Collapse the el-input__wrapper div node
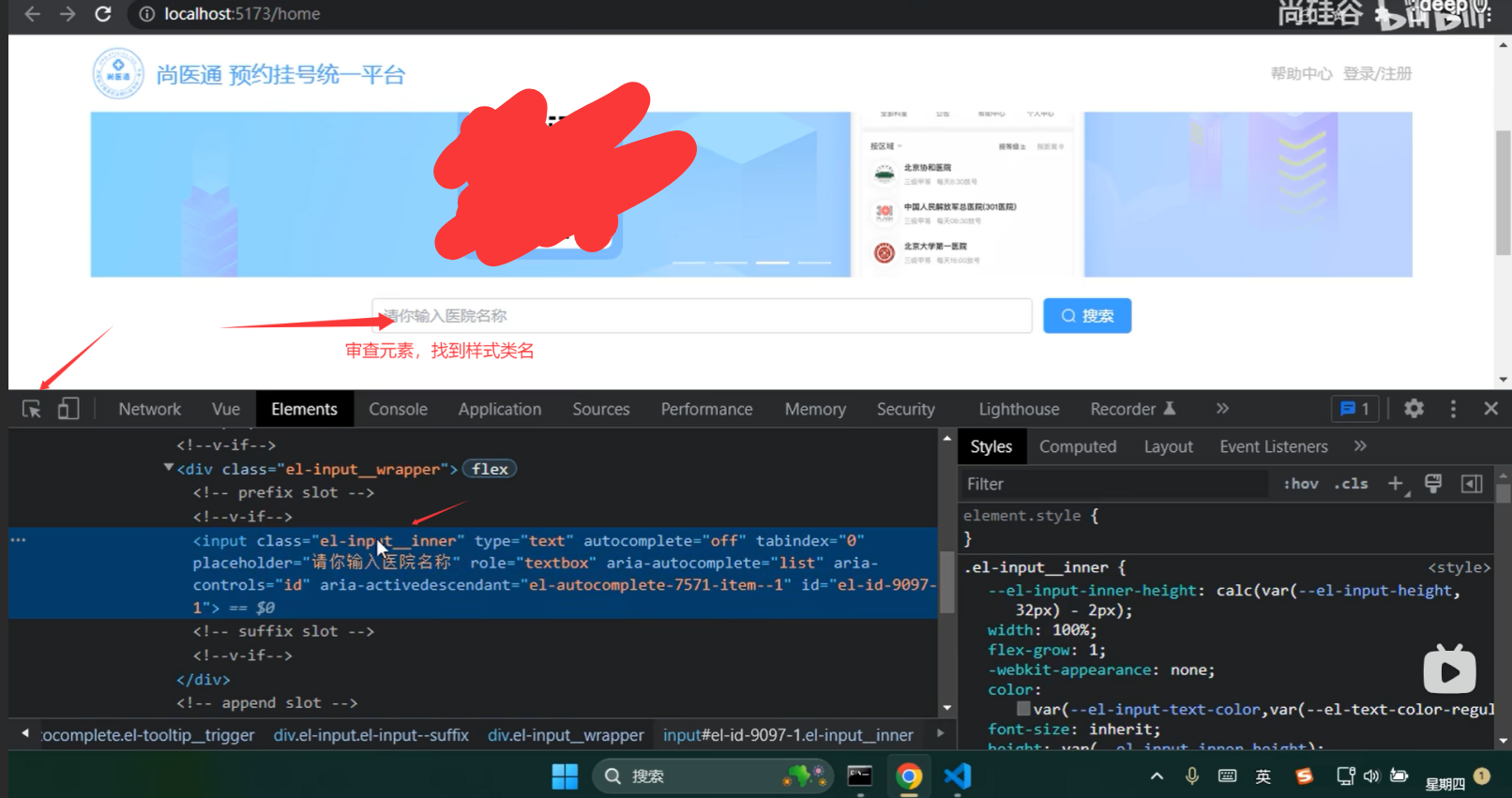Image resolution: width=1512 pixels, height=798 pixels. pos(169,468)
